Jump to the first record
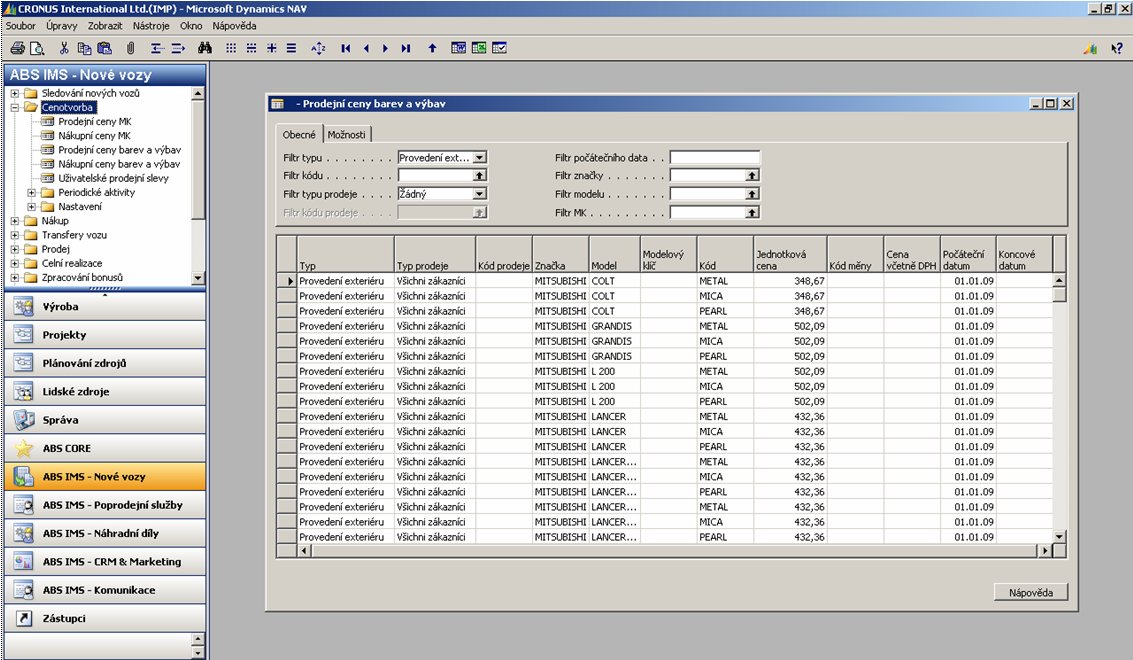Image resolution: width=1133 pixels, height=660 pixels. point(346,48)
